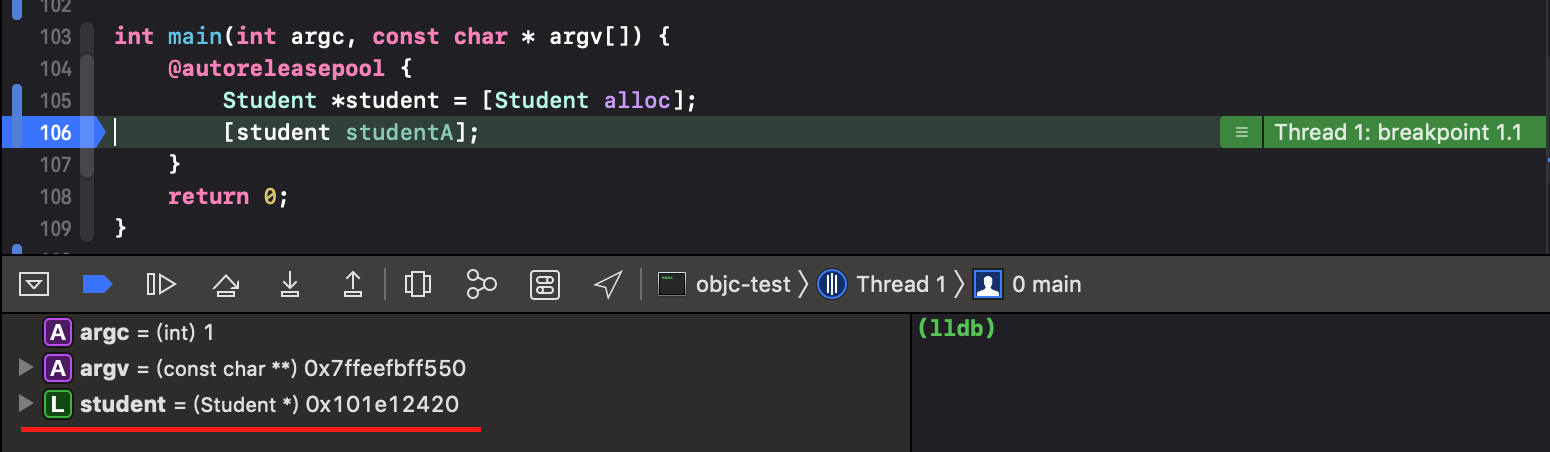
Task: Select student pointer value 0x101e12420
Action: 382,405
